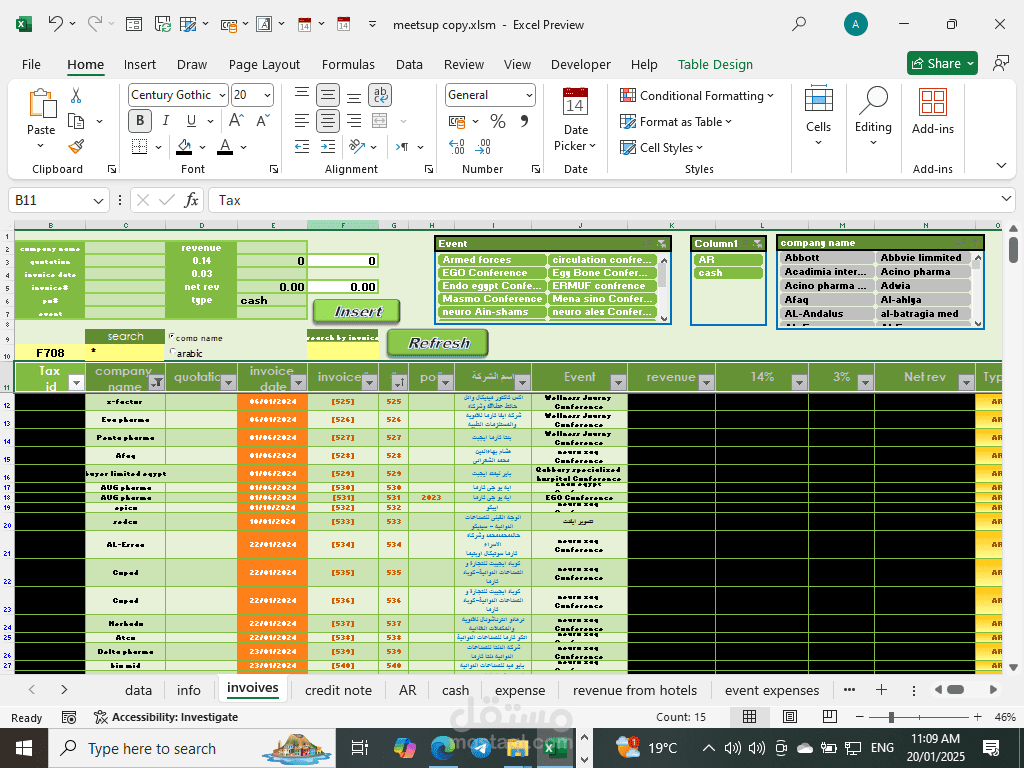
Task: Select the 'arabic' radio button
Action: (171, 352)
